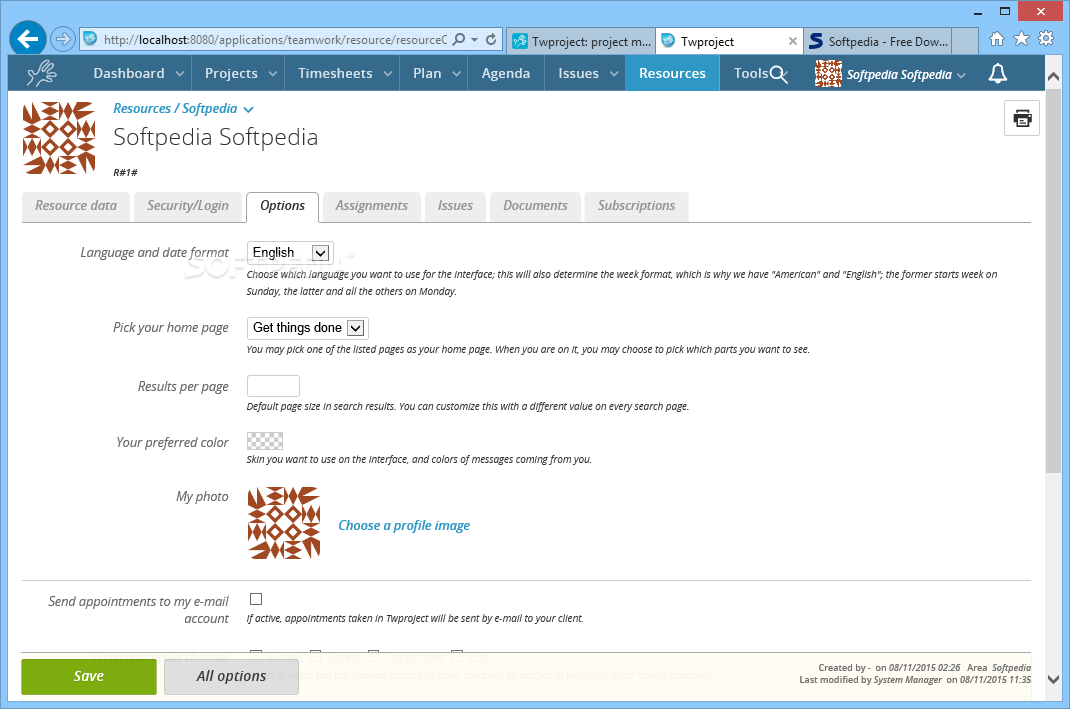Close the Twproject browser tab

point(792,41)
